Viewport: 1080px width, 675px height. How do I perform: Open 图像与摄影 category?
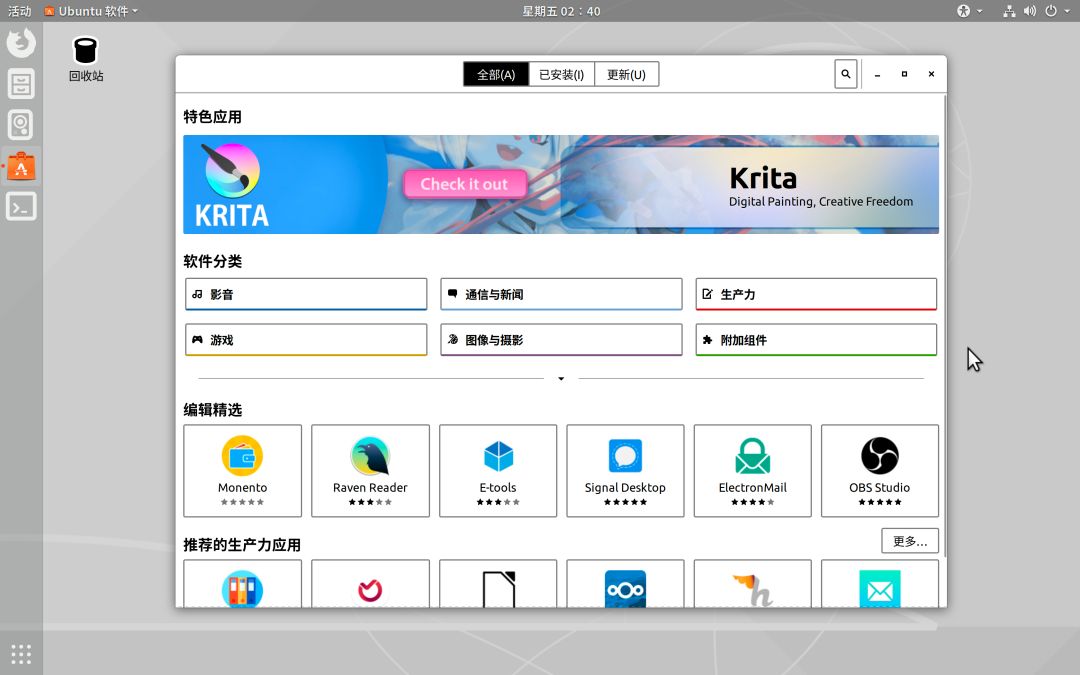point(561,340)
